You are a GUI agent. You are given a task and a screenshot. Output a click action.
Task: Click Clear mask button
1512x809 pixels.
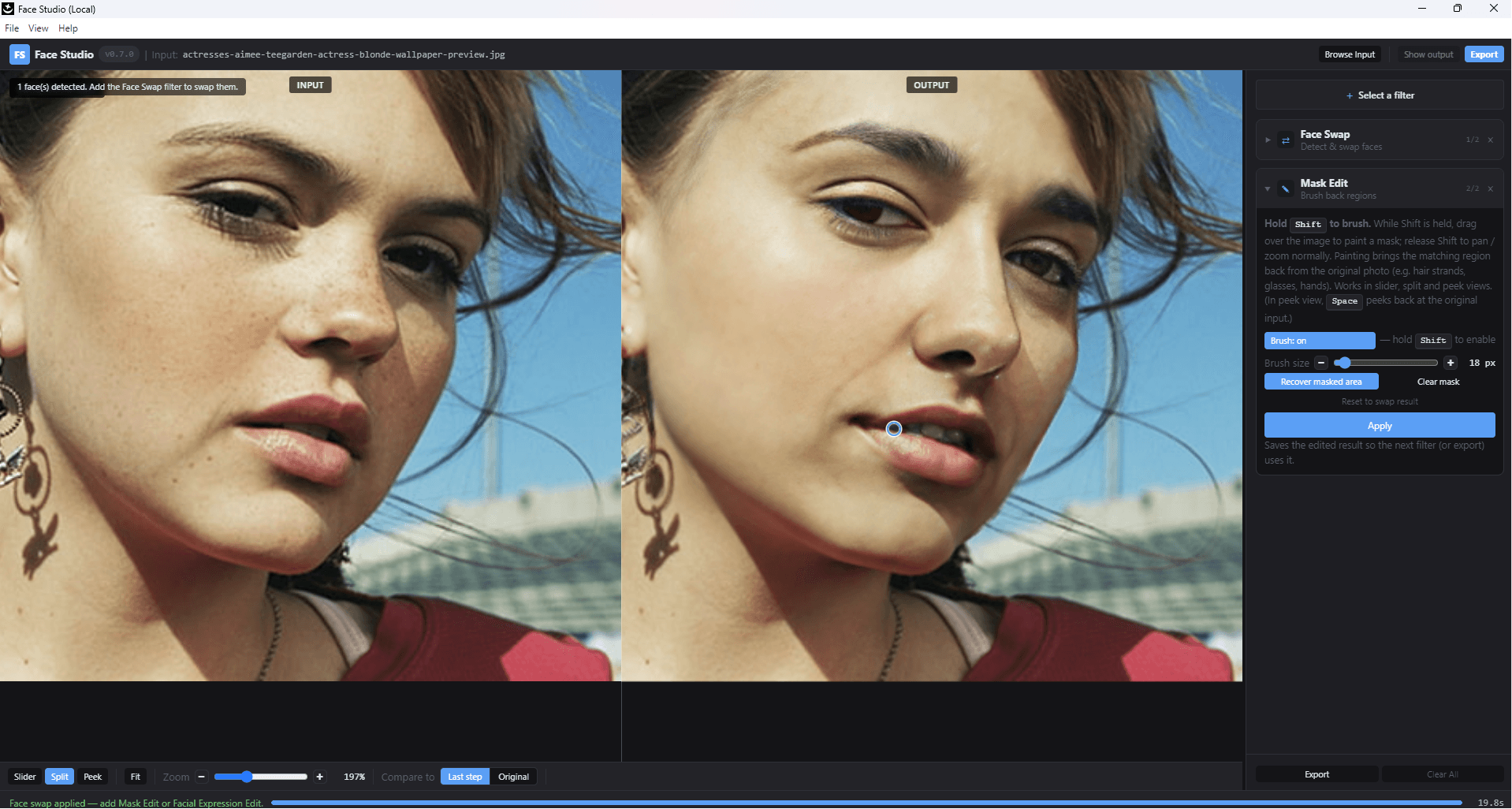tap(1439, 382)
